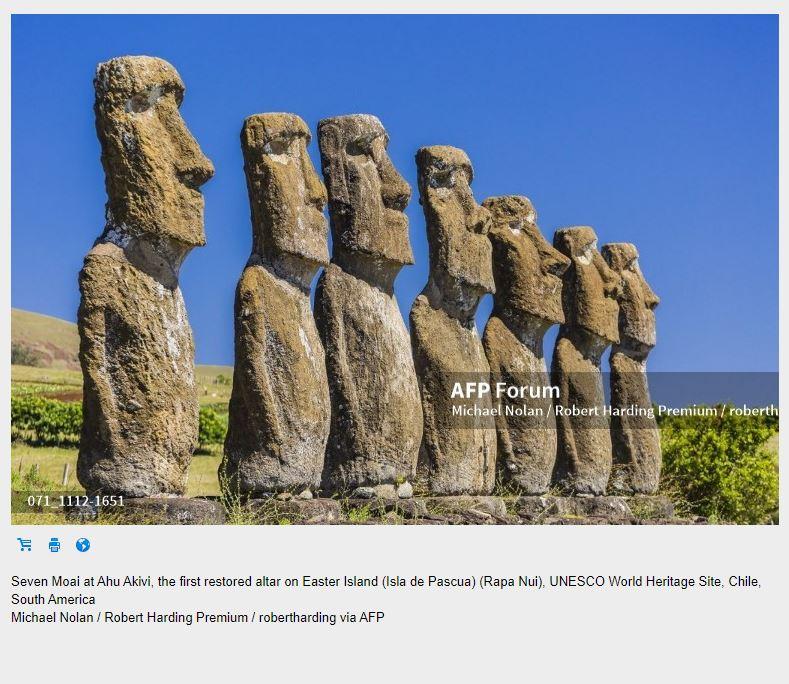The width and height of the screenshot is (789, 684).
Task: Click the watermark credit Michael Nolan text
Action: [497, 411]
